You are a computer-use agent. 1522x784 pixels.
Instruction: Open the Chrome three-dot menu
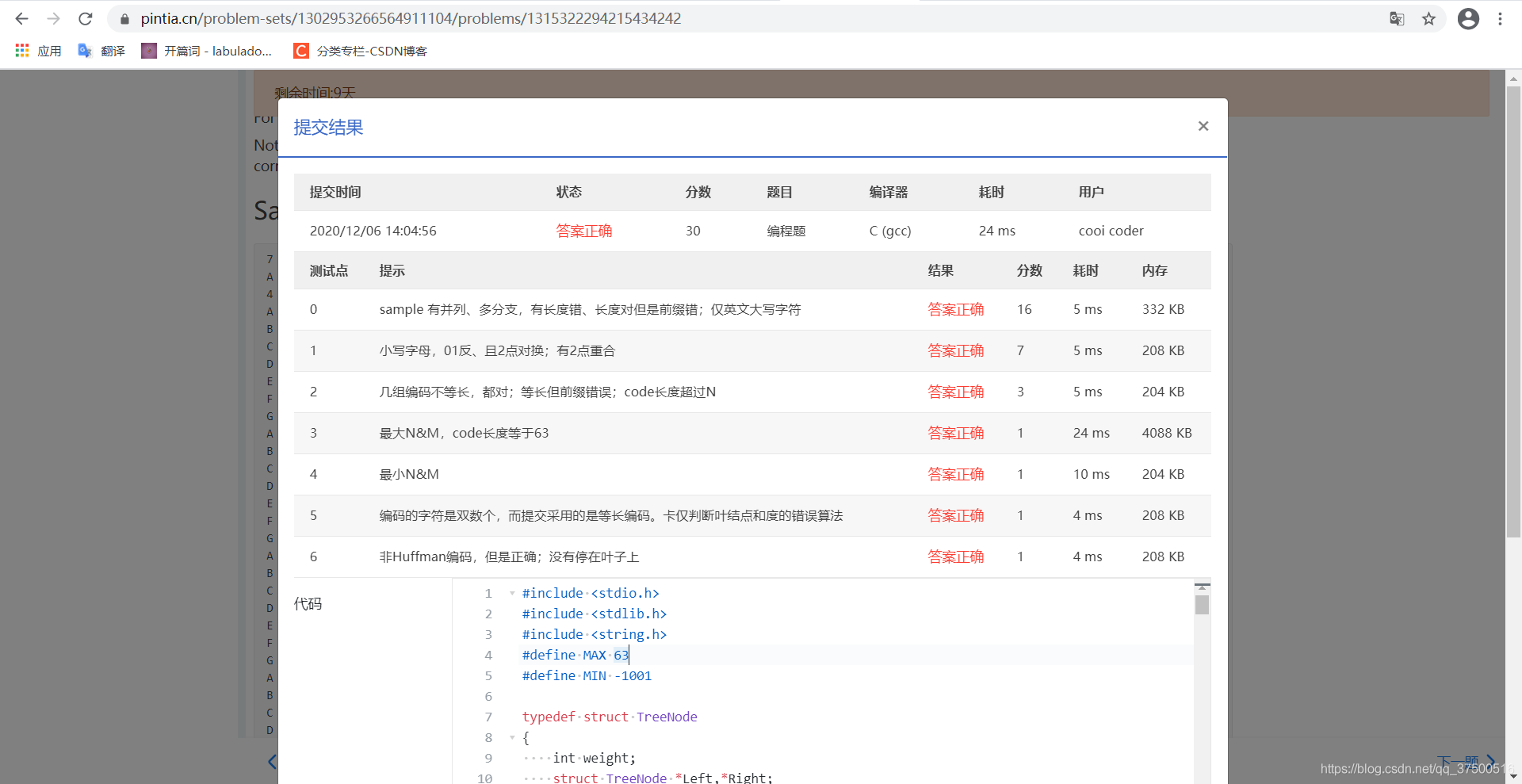(1500, 19)
